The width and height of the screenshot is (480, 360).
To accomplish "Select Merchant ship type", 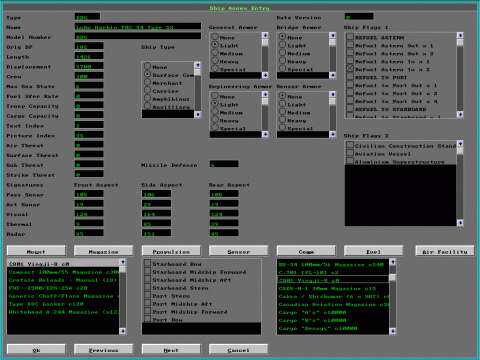I will point(163,83).
